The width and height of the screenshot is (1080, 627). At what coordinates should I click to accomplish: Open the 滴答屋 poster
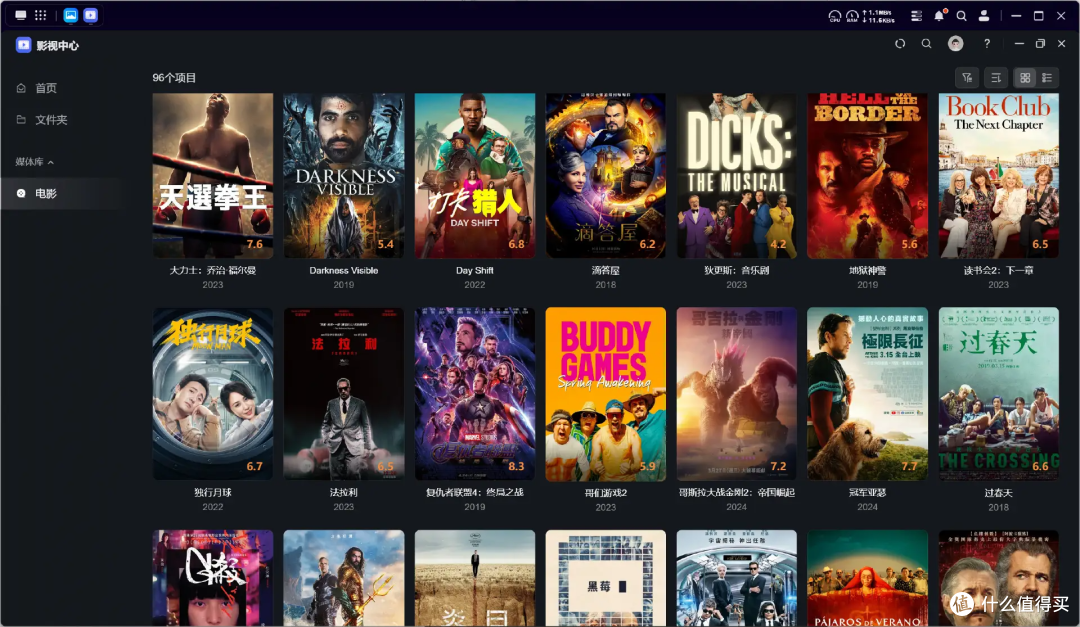[x=605, y=176]
